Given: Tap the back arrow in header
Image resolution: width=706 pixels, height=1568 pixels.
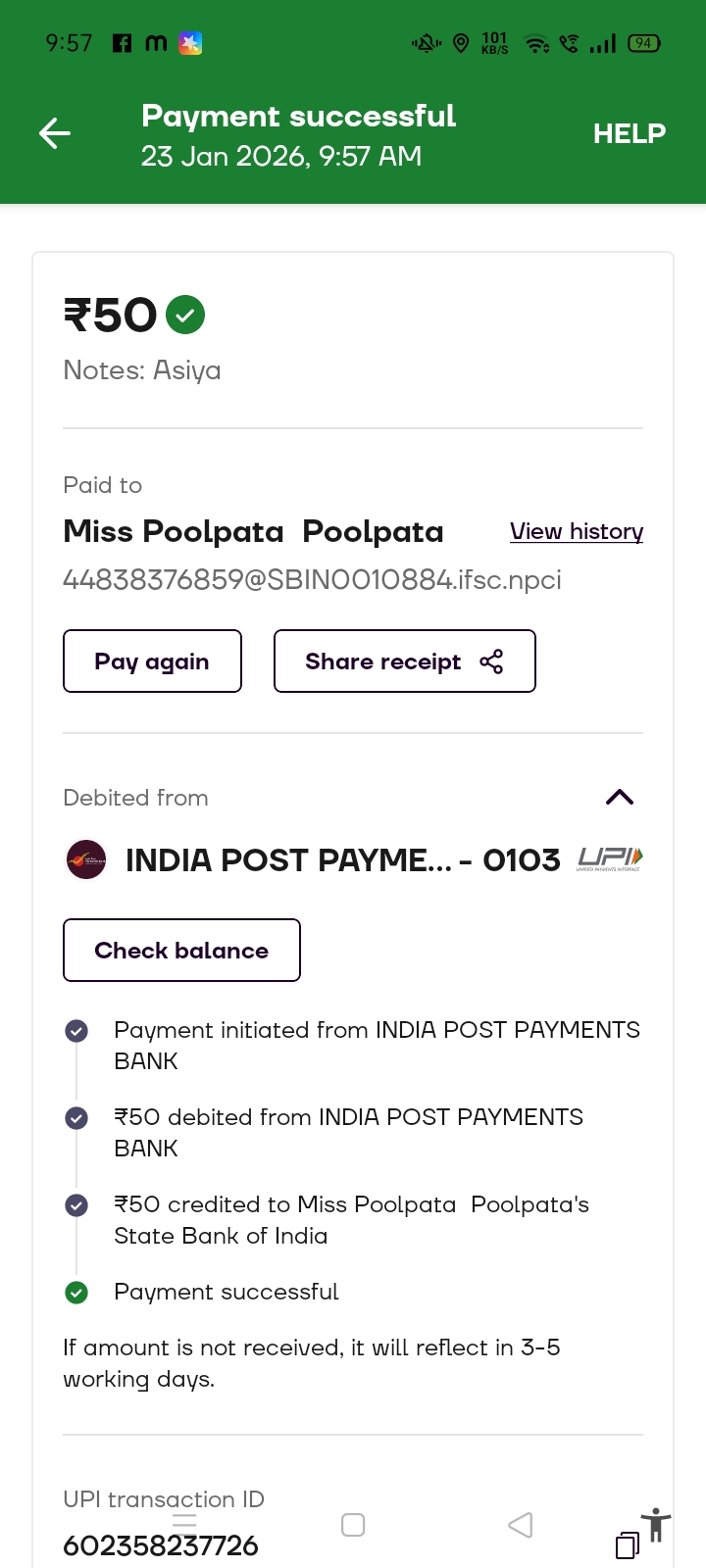Looking at the screenshot, I should [x=55, y=133].
